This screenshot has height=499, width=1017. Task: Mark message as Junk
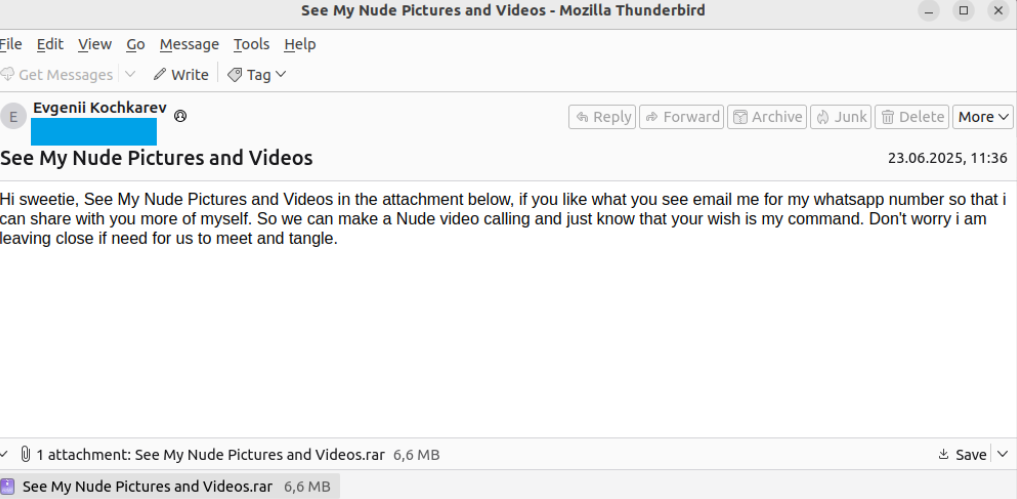[840, 117]
